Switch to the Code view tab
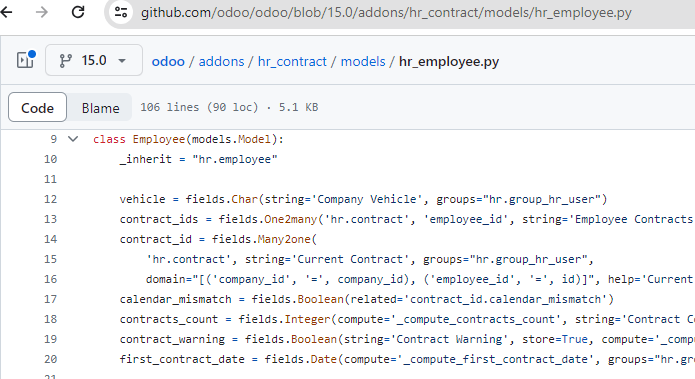This screenshot has height=379, width=695. click(37, 107)
